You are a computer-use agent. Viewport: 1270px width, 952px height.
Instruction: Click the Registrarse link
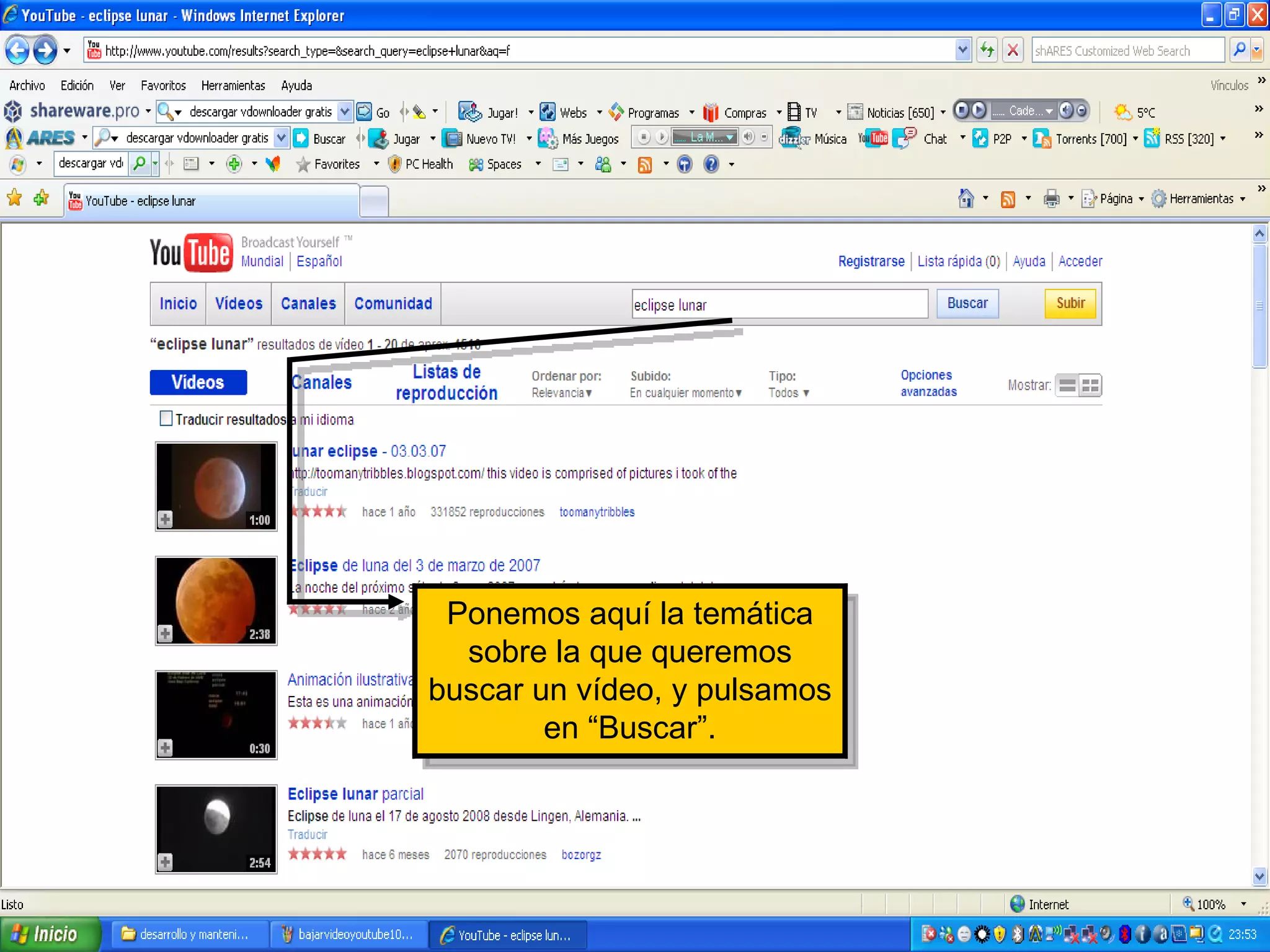871,262
